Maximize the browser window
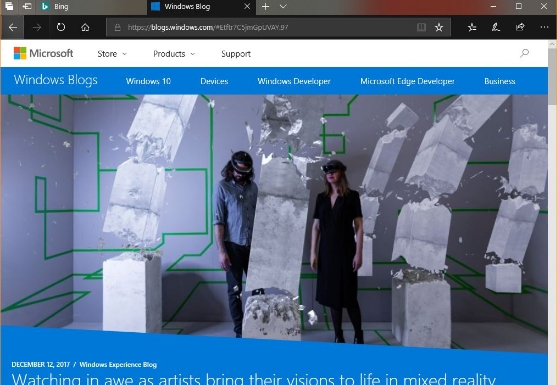This screenshot has height=385, width=557. tap(519, 6)
